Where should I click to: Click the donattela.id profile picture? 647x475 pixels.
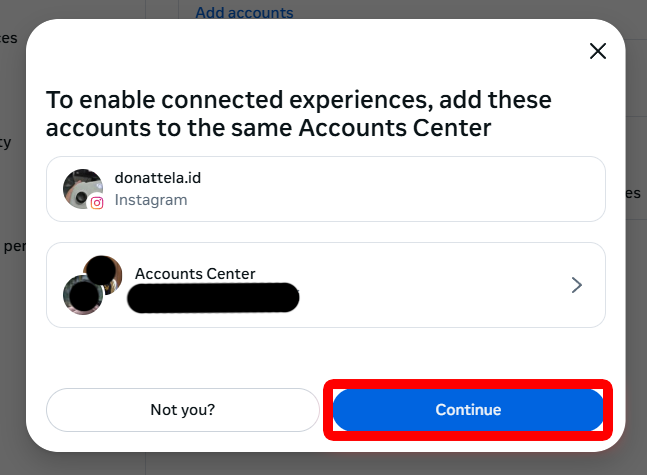[82, 187]
